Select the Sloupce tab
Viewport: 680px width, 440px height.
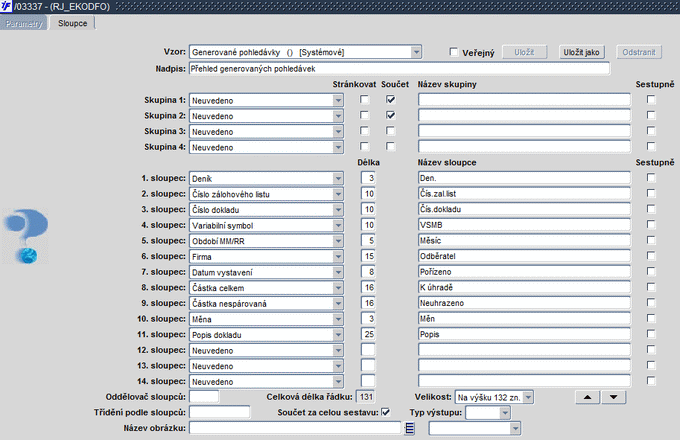tap(72, 23)
